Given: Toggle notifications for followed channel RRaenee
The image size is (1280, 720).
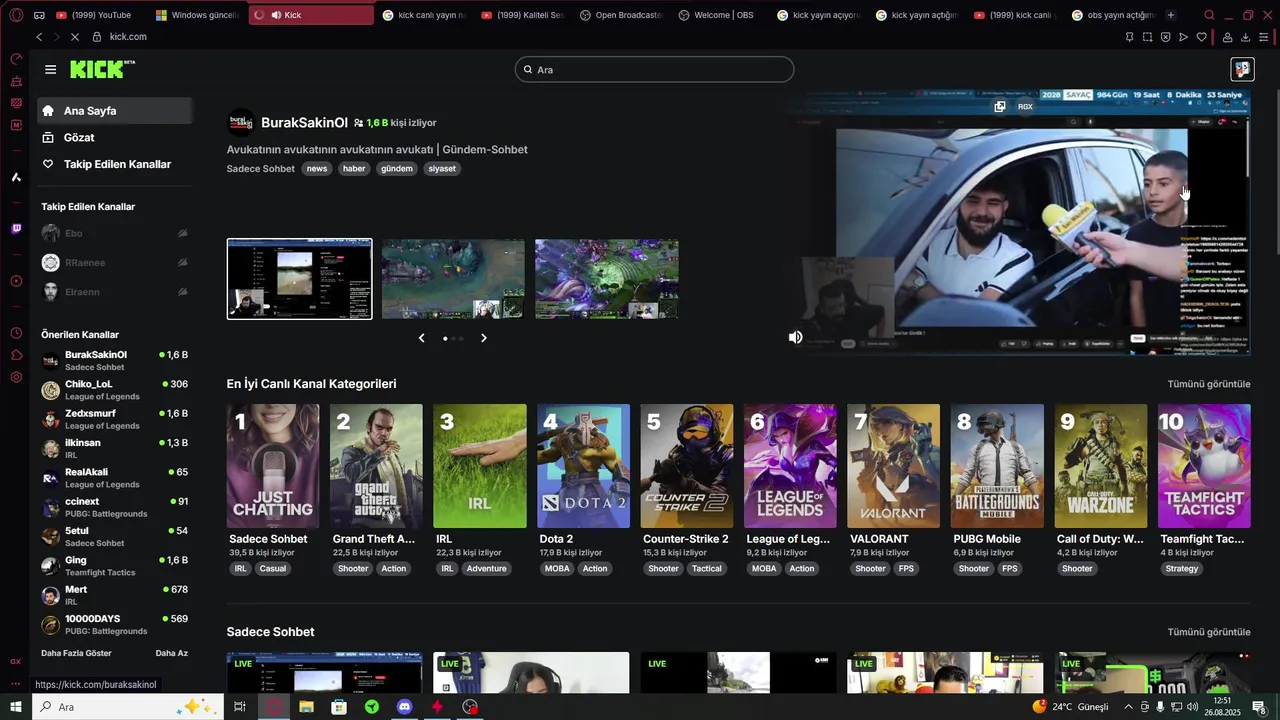Looking at the screenshot, I should point(182,263).
